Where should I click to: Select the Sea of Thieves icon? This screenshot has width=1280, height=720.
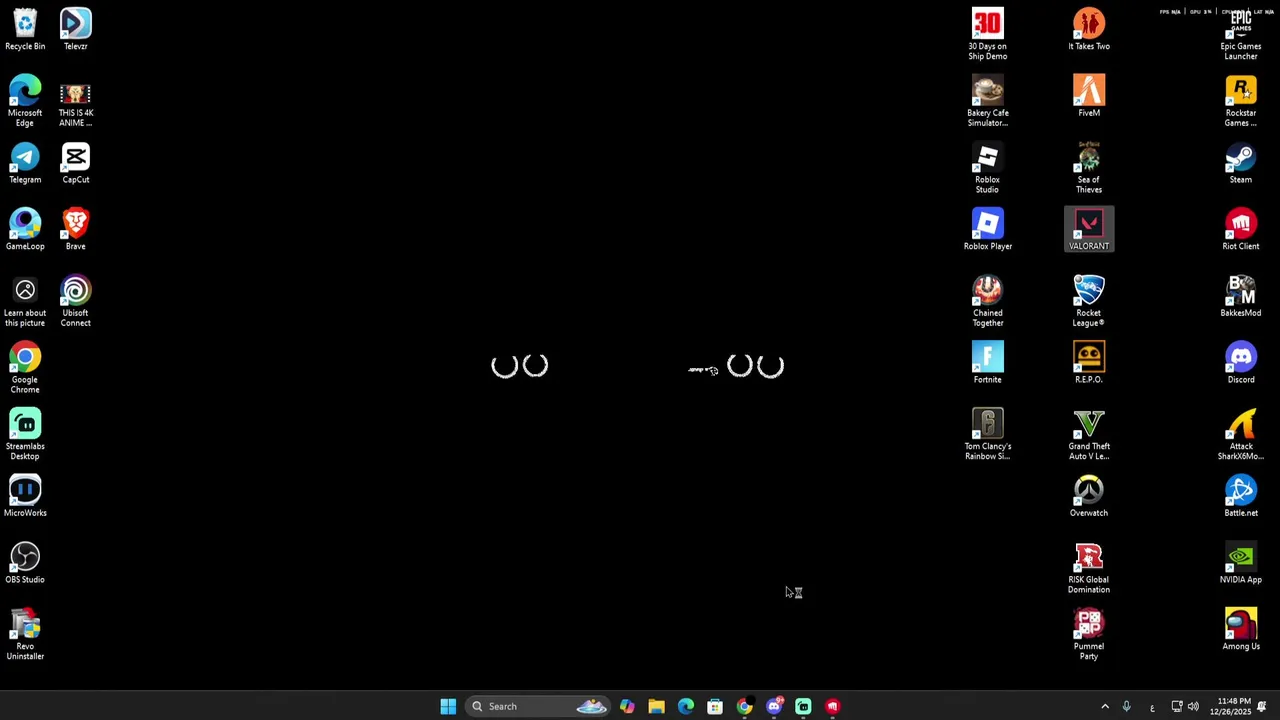1089,168
